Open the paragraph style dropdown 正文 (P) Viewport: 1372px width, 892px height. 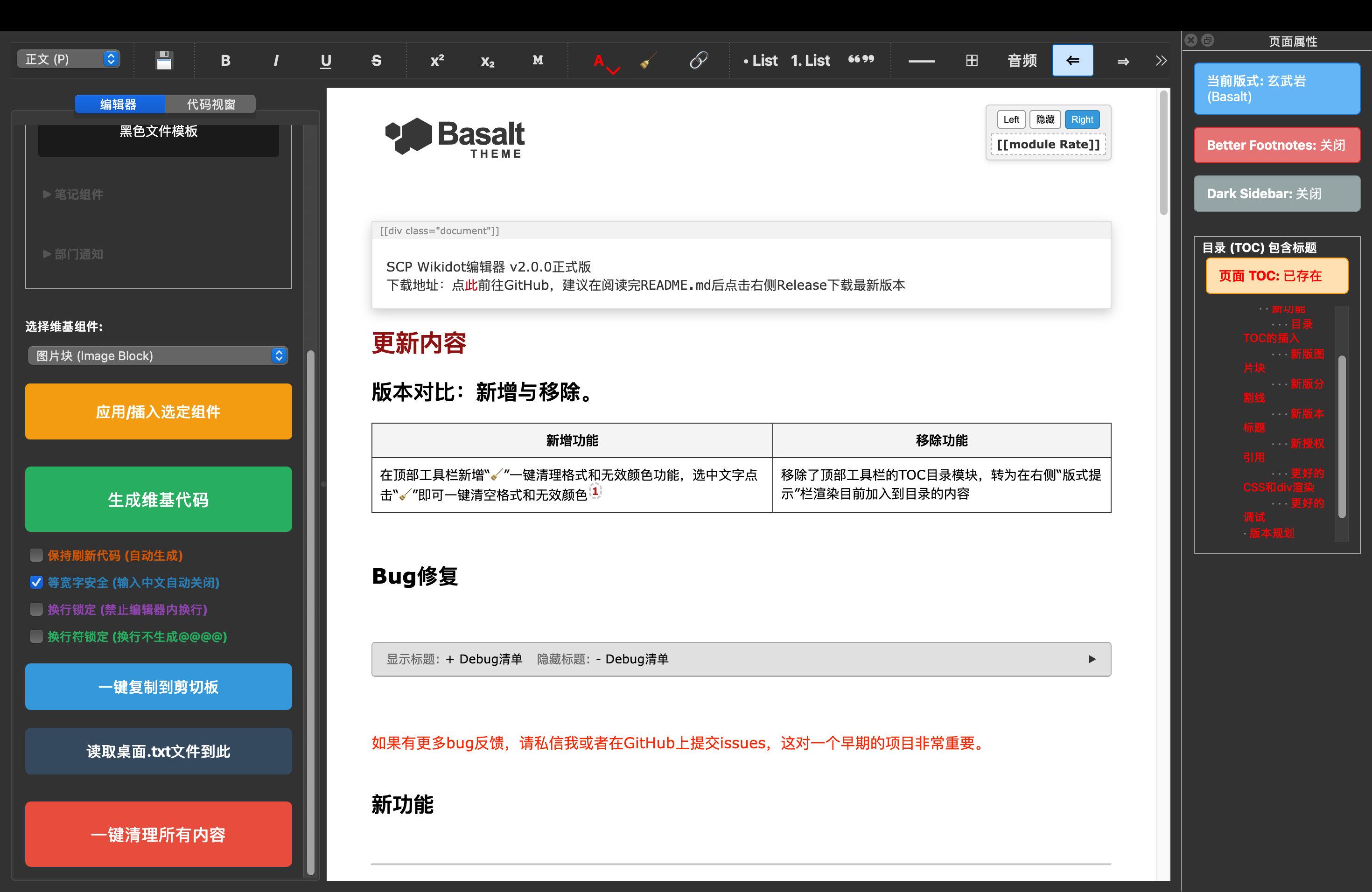pos(68,59)
